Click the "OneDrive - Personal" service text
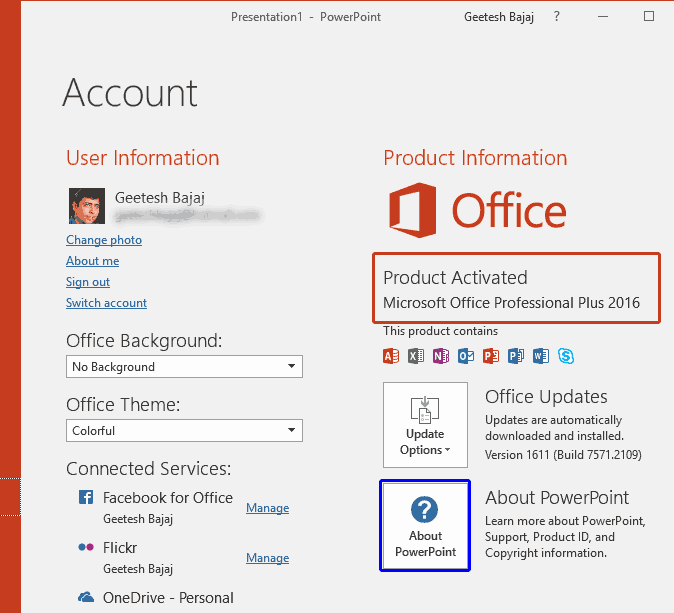The image size is (674, 613). coord(168,598)
